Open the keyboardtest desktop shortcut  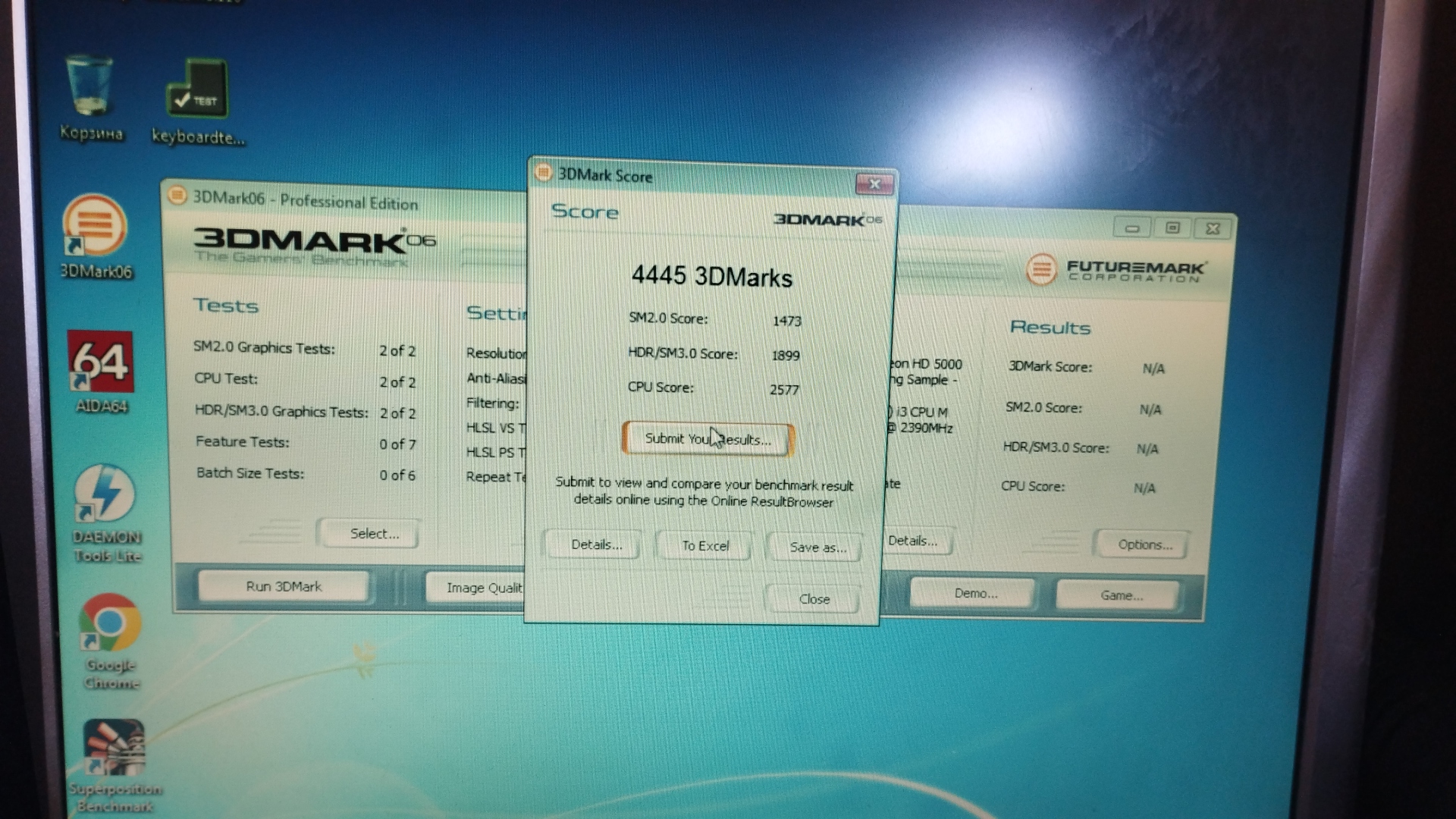click(197, 102)
